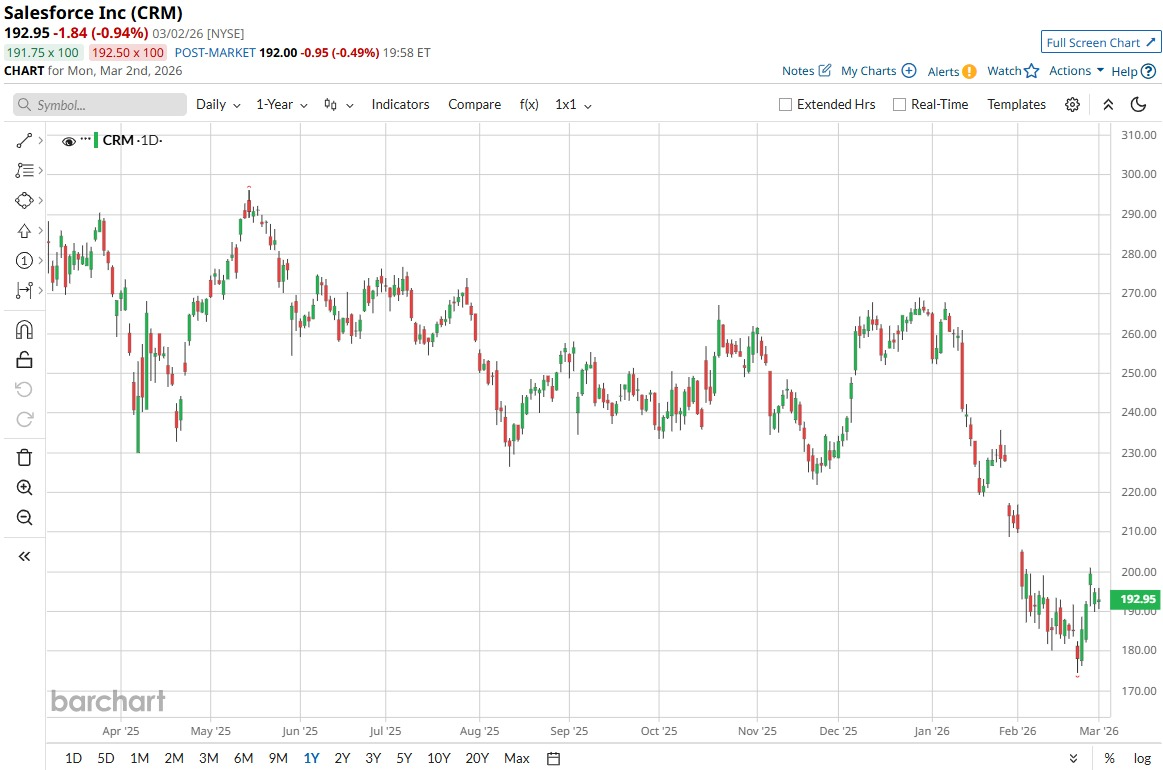The height and width of the screenshot is (770, 1163).
Task: Open the candlestick chart type menu
Action: tap(338, 105)
